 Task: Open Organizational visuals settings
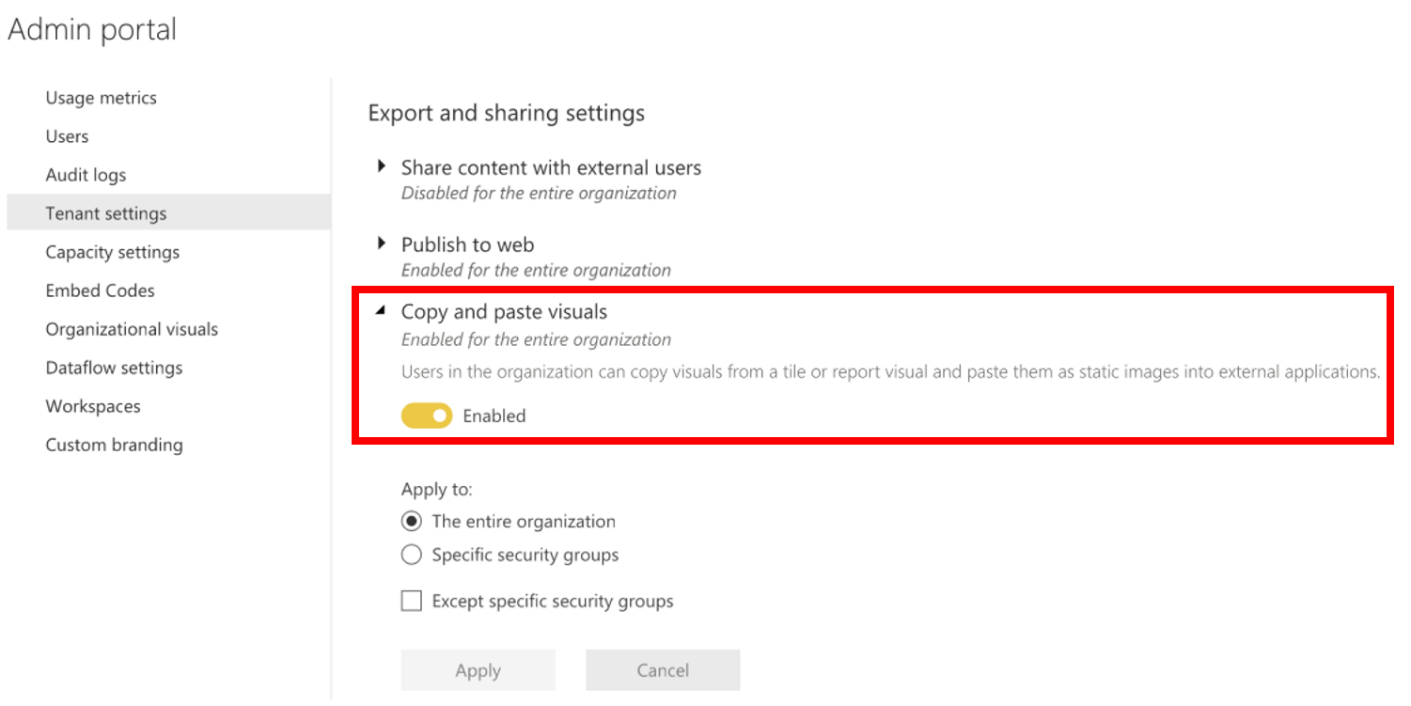[x=131, y=328]
